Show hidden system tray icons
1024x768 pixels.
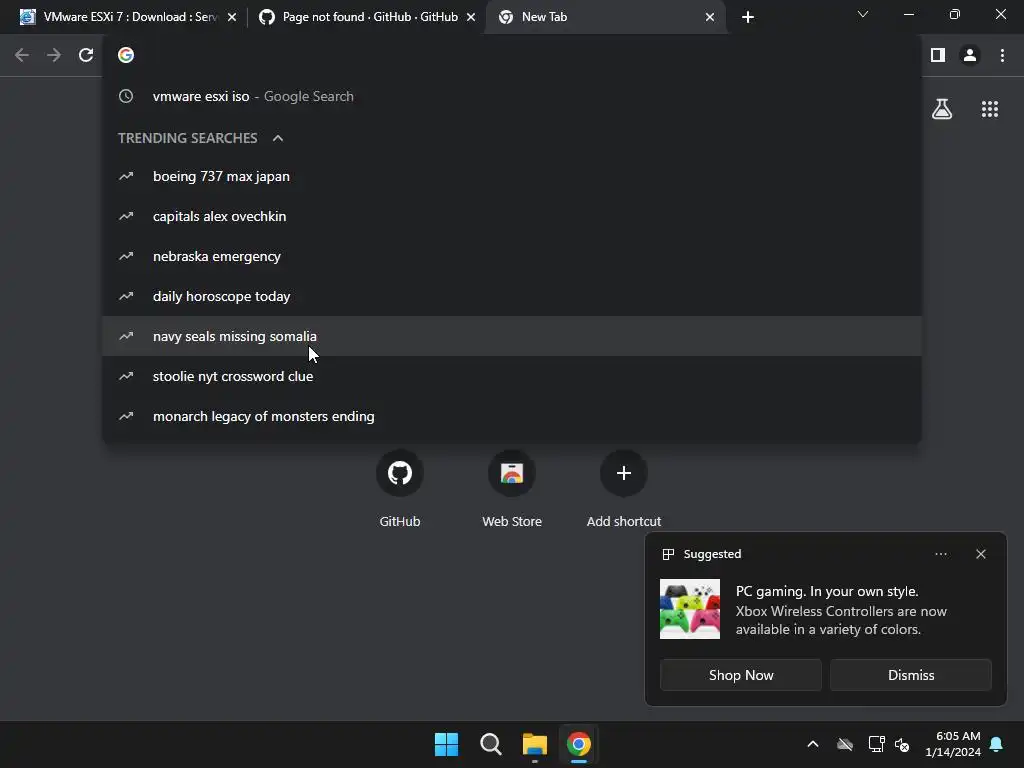[x=812, y=744]
